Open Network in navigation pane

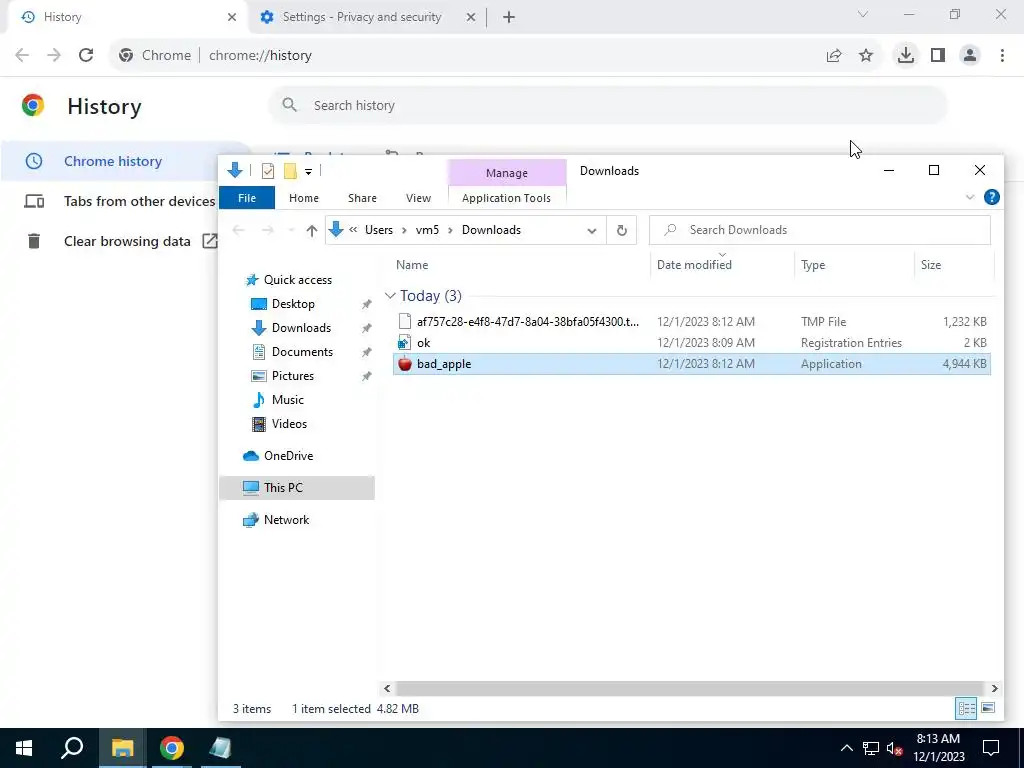[286, 520]
